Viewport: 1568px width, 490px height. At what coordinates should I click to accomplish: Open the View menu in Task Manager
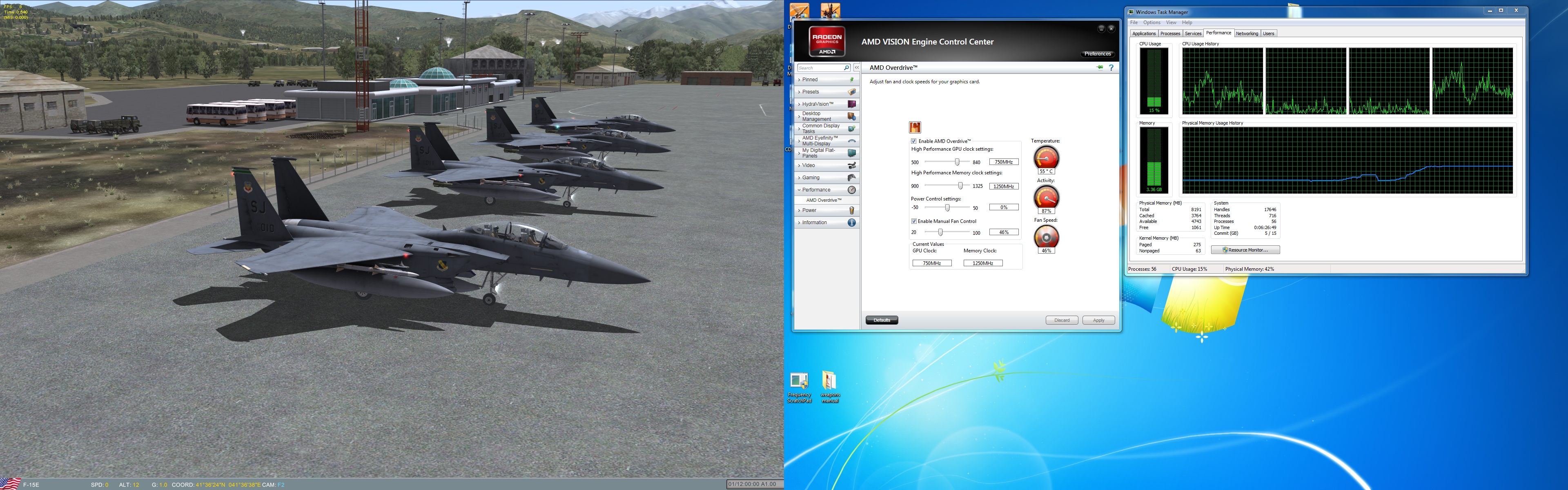click(1171, 22)
